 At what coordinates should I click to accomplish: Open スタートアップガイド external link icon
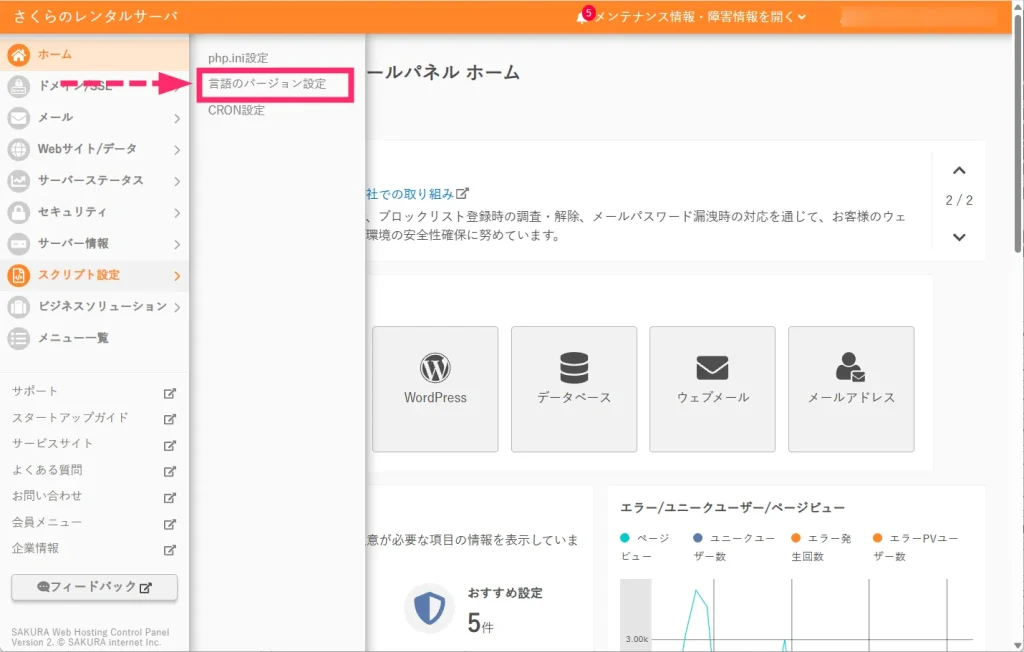(x=170, y=419)
